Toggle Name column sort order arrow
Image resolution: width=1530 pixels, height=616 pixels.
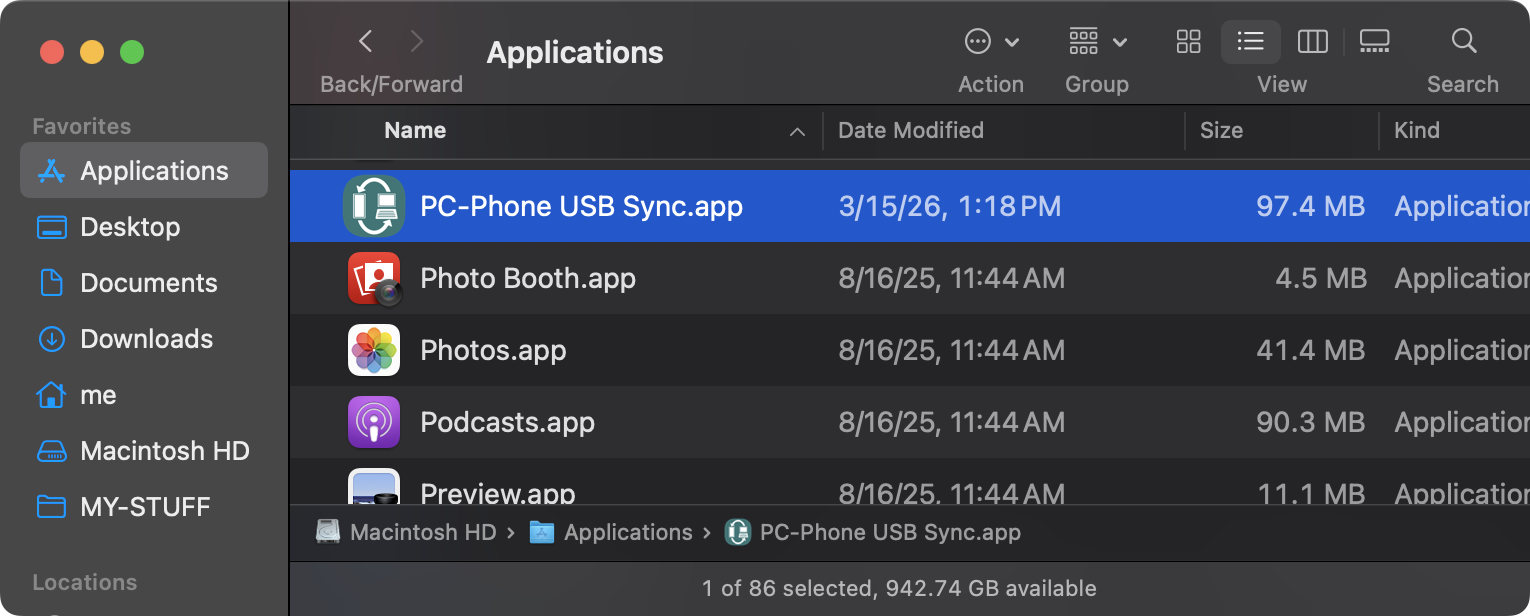click(797, 131)
